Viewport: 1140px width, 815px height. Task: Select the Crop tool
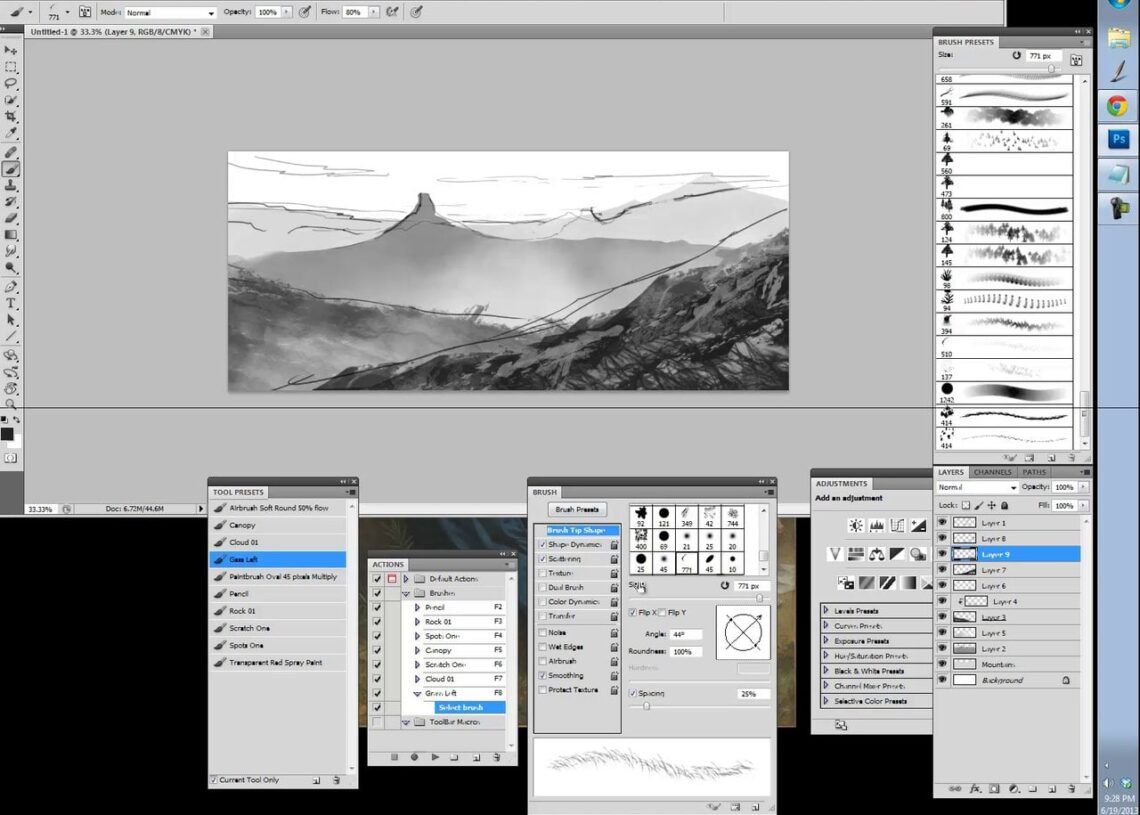tap(12, 115)
